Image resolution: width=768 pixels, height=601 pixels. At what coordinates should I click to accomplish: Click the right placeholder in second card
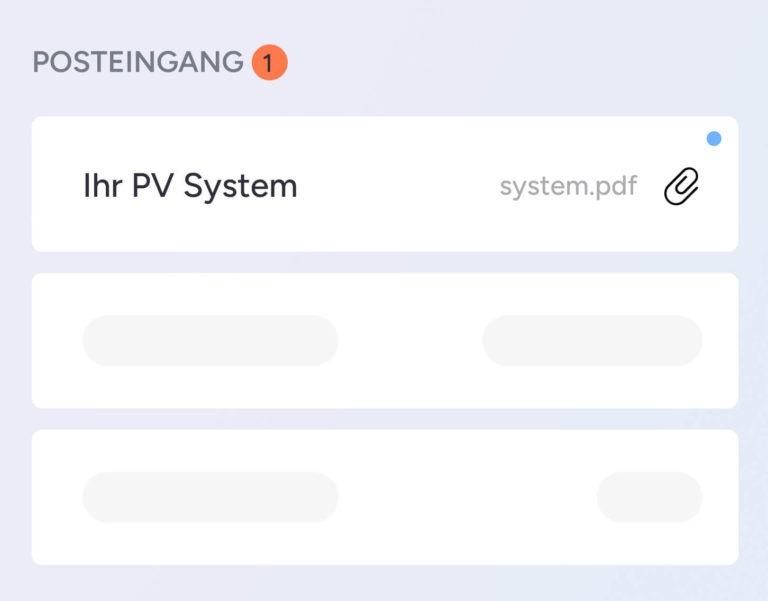pyautogui.click(x=592, y=341)
